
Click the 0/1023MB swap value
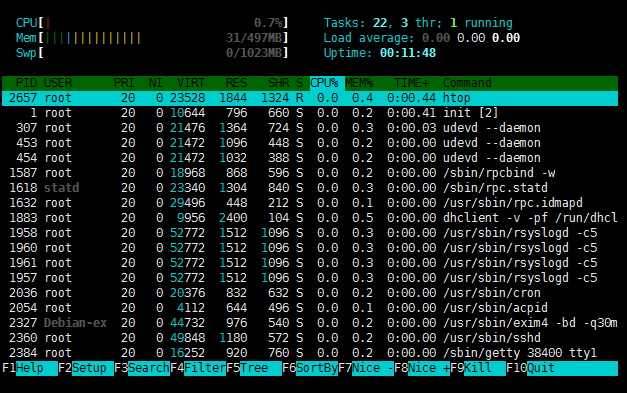coord(254,53)
